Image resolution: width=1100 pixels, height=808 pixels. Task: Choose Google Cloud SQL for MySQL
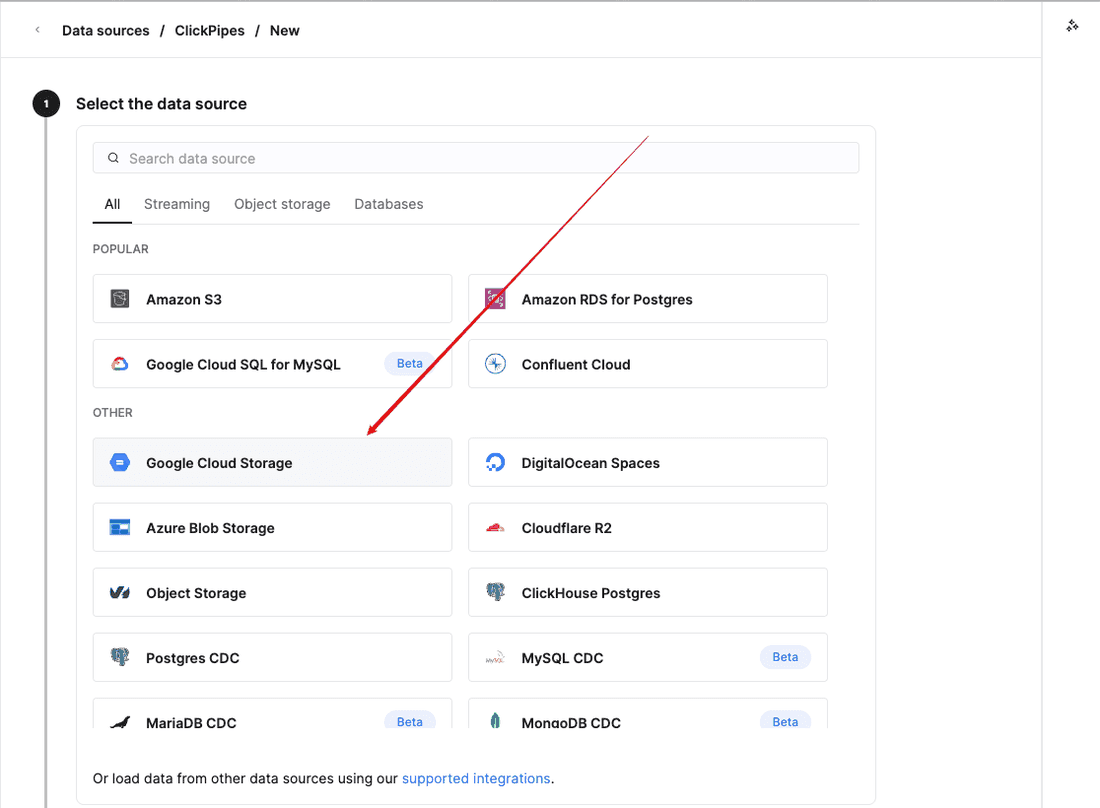[x=272, y=364]
